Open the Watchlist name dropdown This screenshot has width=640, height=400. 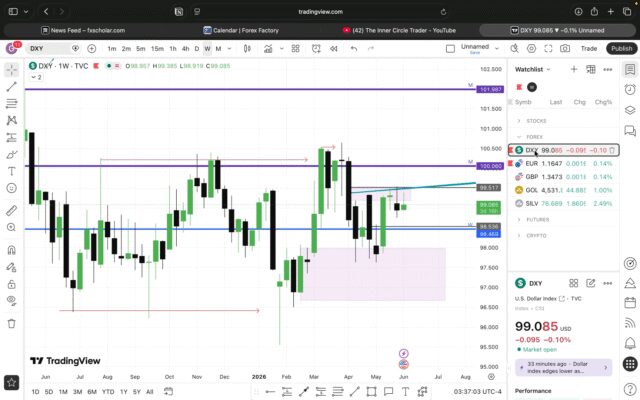533,69
